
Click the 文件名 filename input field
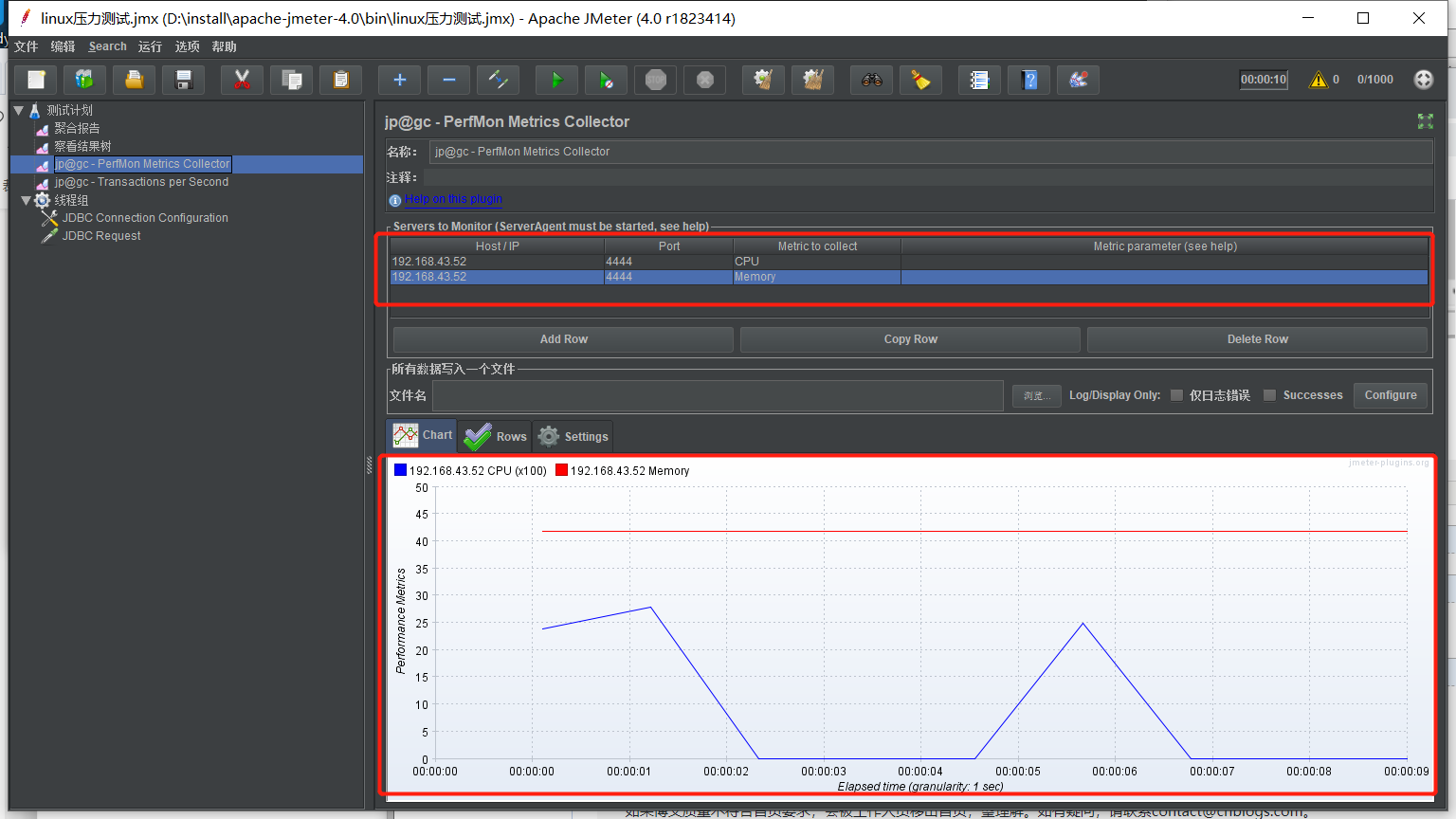click(x=718, y=395)
